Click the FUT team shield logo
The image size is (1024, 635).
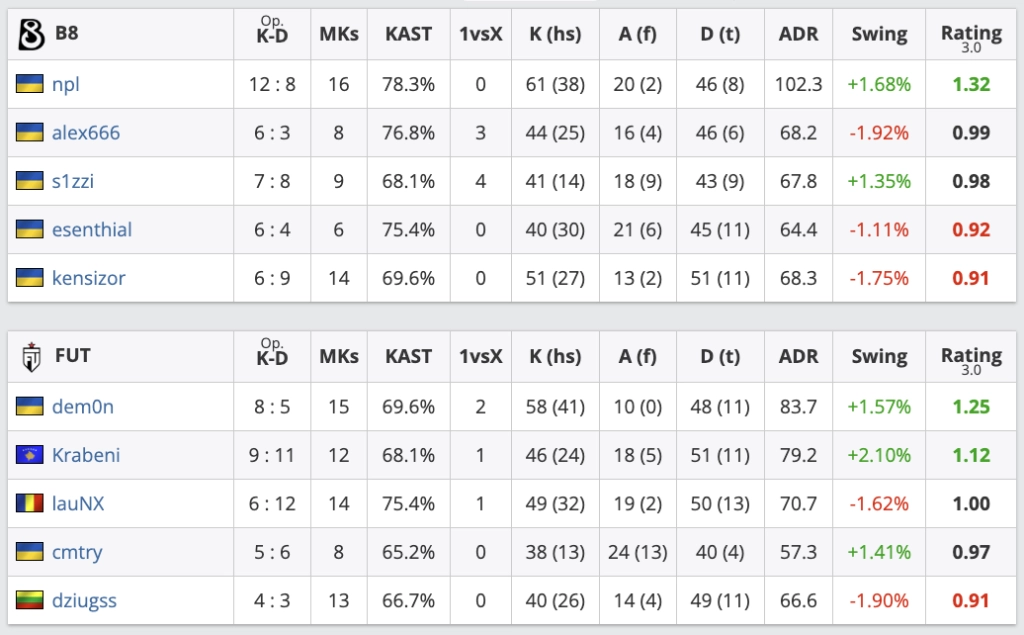[x=31, y=357]
